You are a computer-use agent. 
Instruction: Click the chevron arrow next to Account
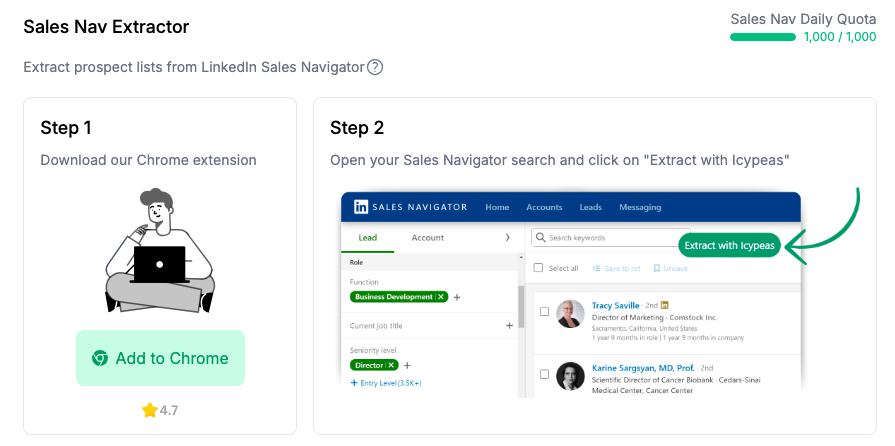pos(508,238)
